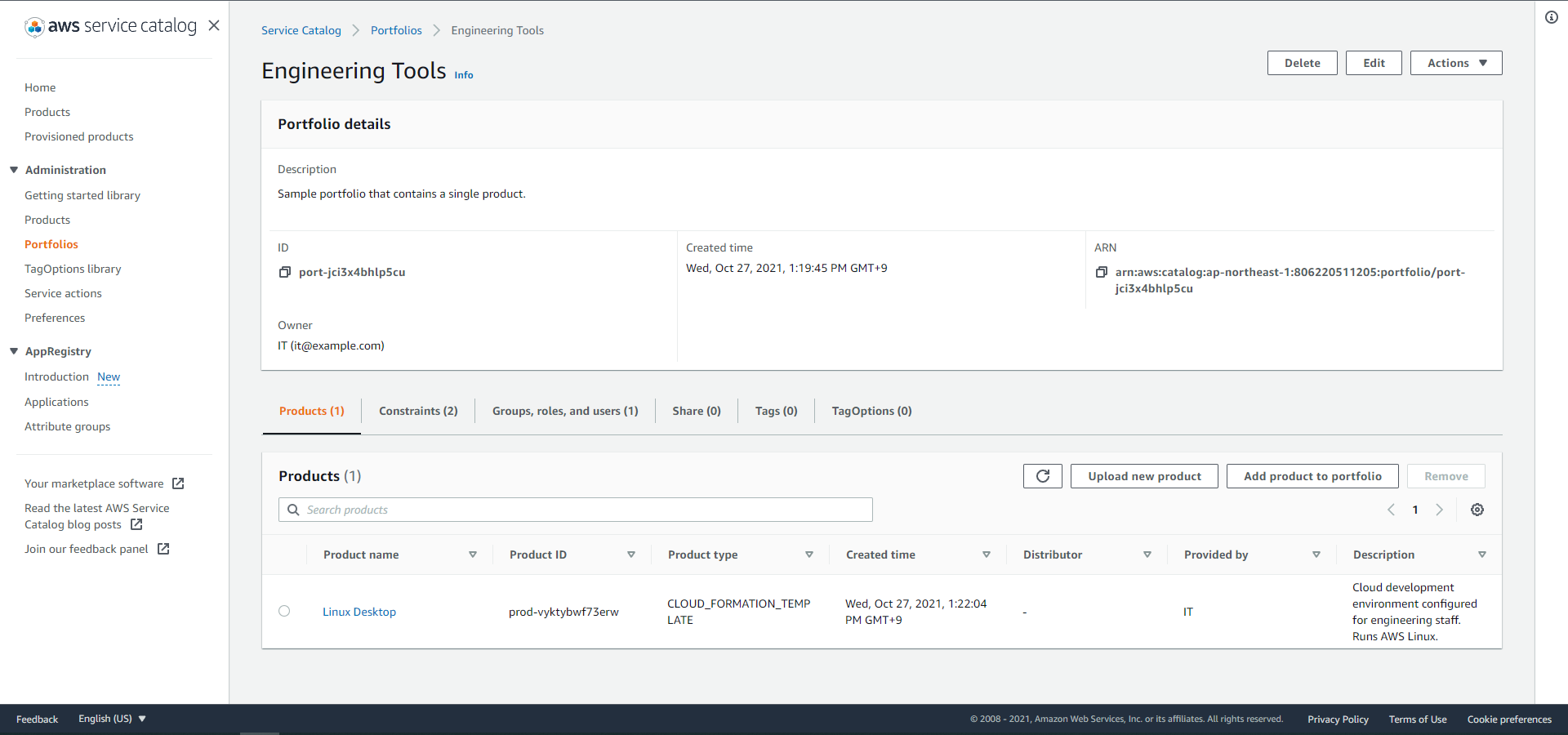Click Add product to portfolio button
The height and width of the screenshot is (735, 1568).
(x=1312, y=476)
